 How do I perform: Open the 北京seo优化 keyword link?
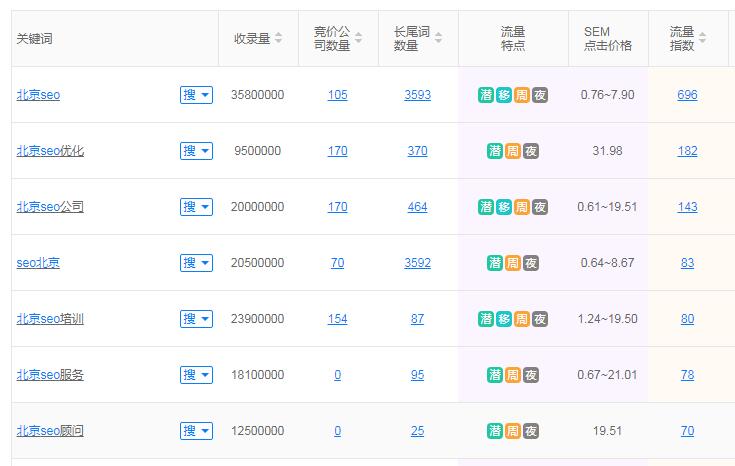[50, 151]
